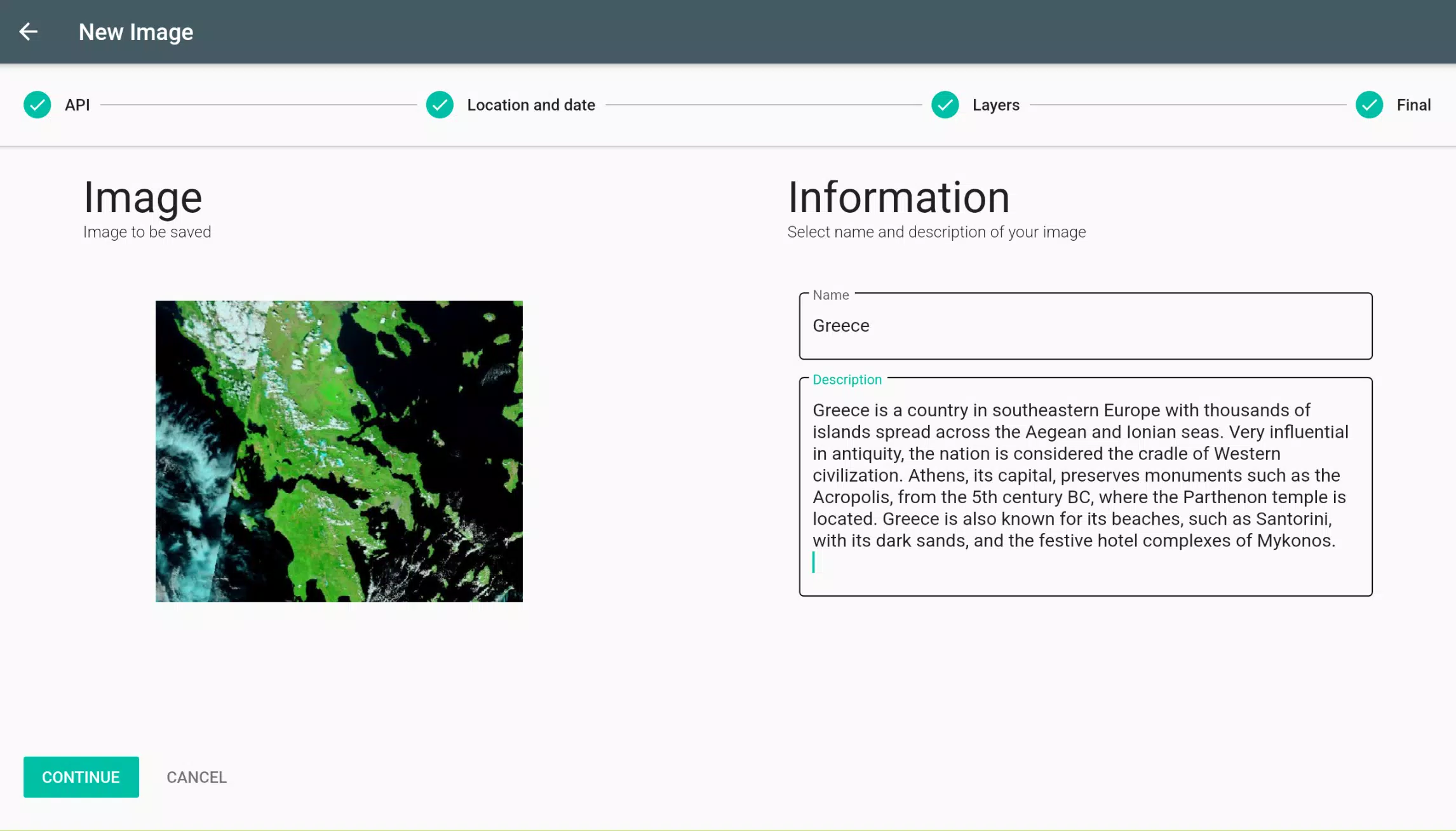Click the Information heading
This screenshot has width=1456, height=831.
tap(899, 197)
